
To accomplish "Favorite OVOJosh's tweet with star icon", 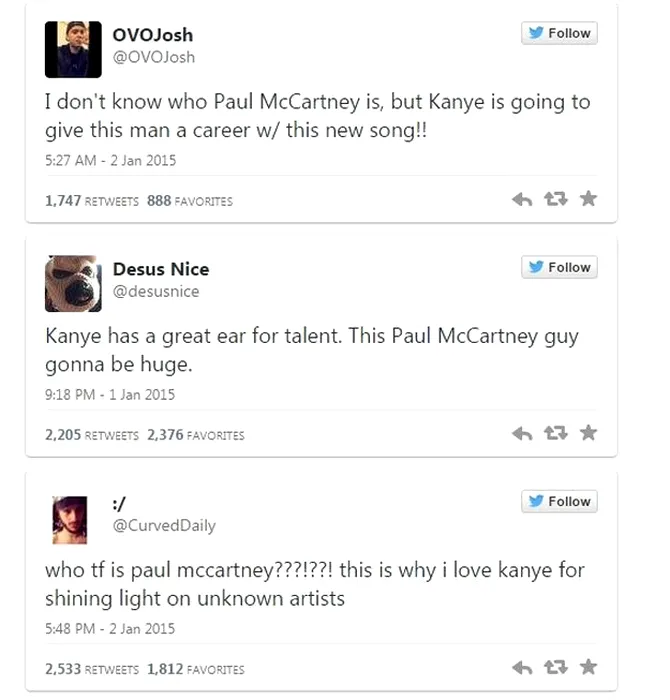I will 588,200.
